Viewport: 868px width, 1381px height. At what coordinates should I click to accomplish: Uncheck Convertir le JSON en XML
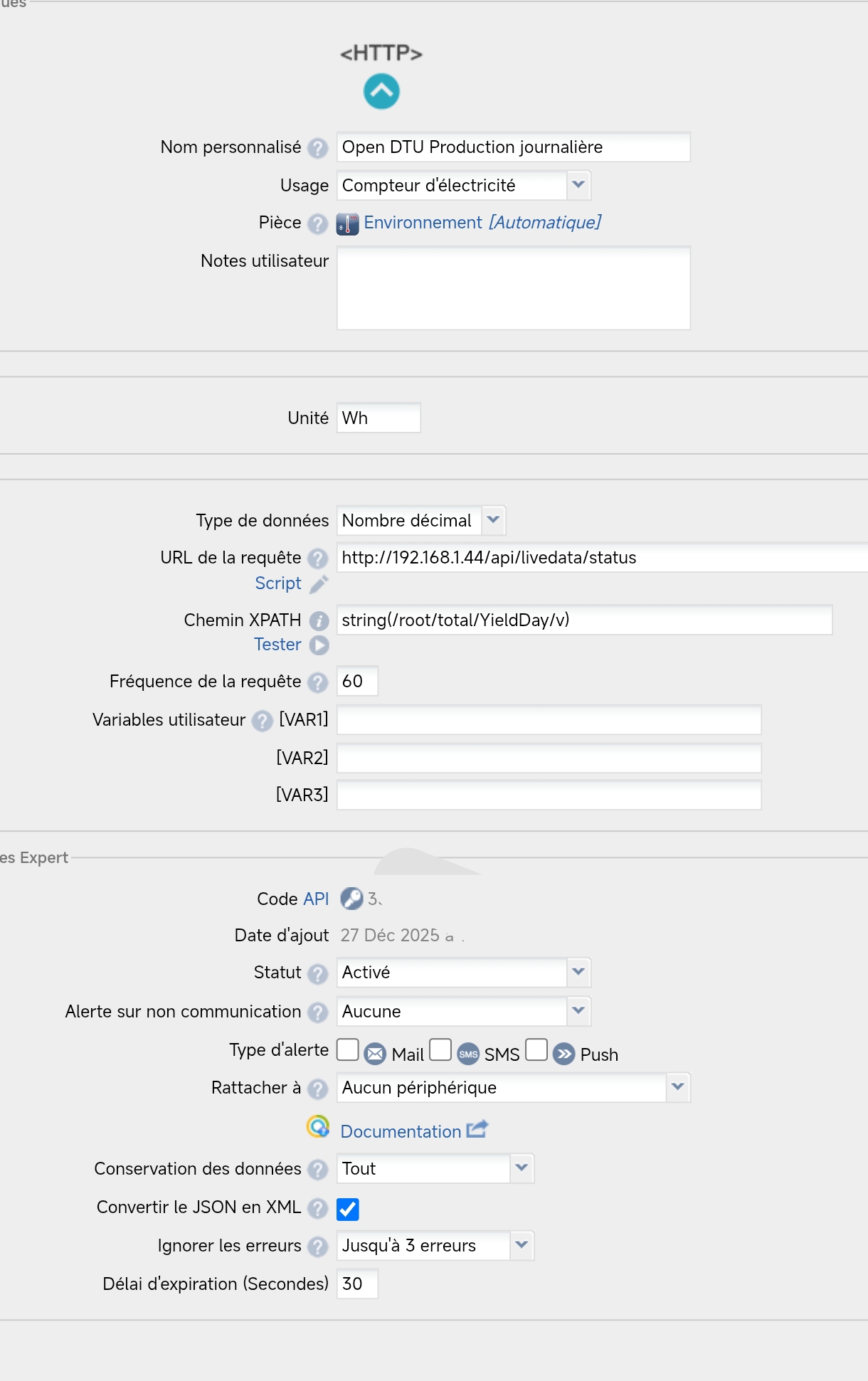pos(348,1209)
